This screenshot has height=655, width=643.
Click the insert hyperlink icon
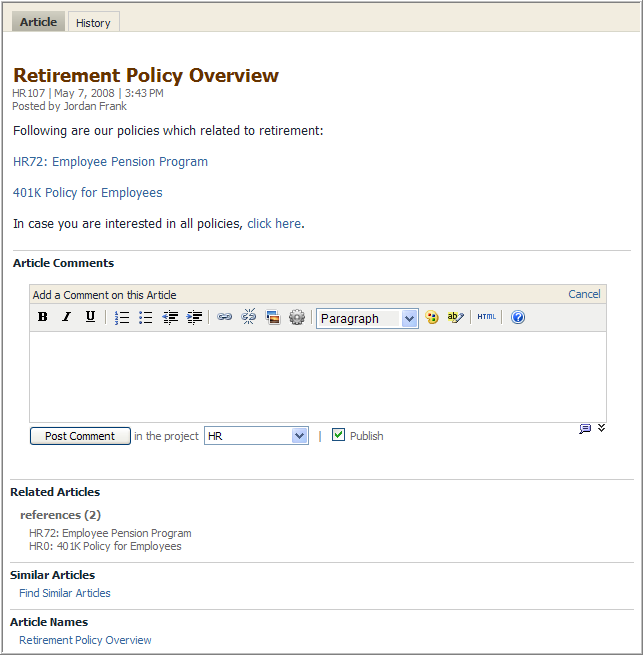tap(225, 317)
